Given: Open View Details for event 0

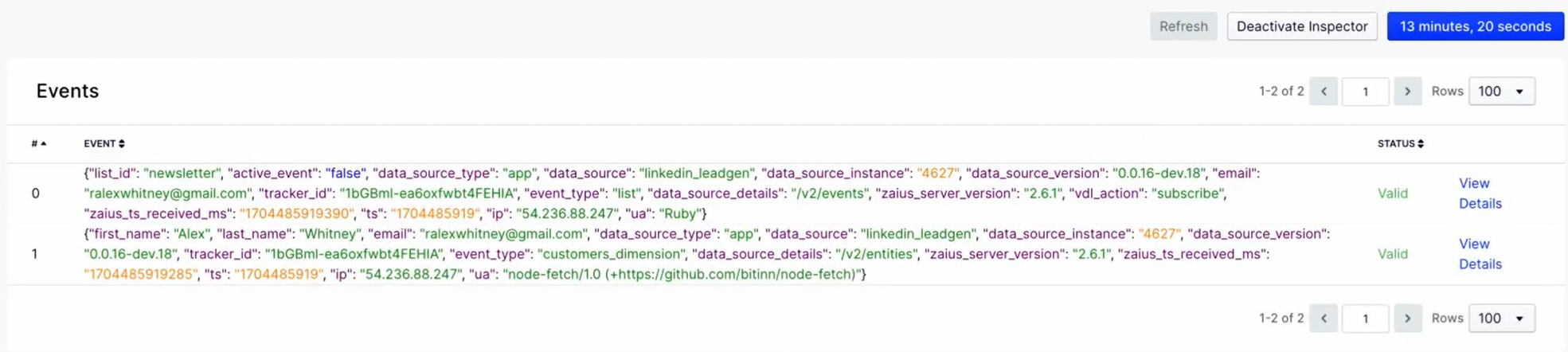Looking at the screenshot, I should tap(1479, 194).
